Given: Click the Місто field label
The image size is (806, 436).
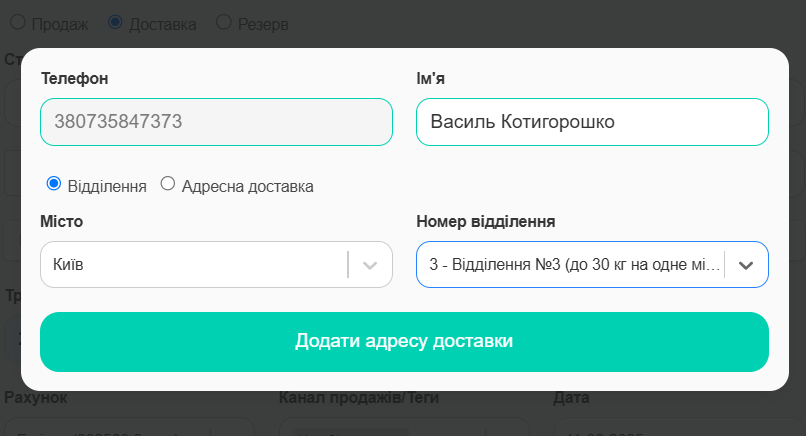Looking at the screenshot, I should (62, 222).
